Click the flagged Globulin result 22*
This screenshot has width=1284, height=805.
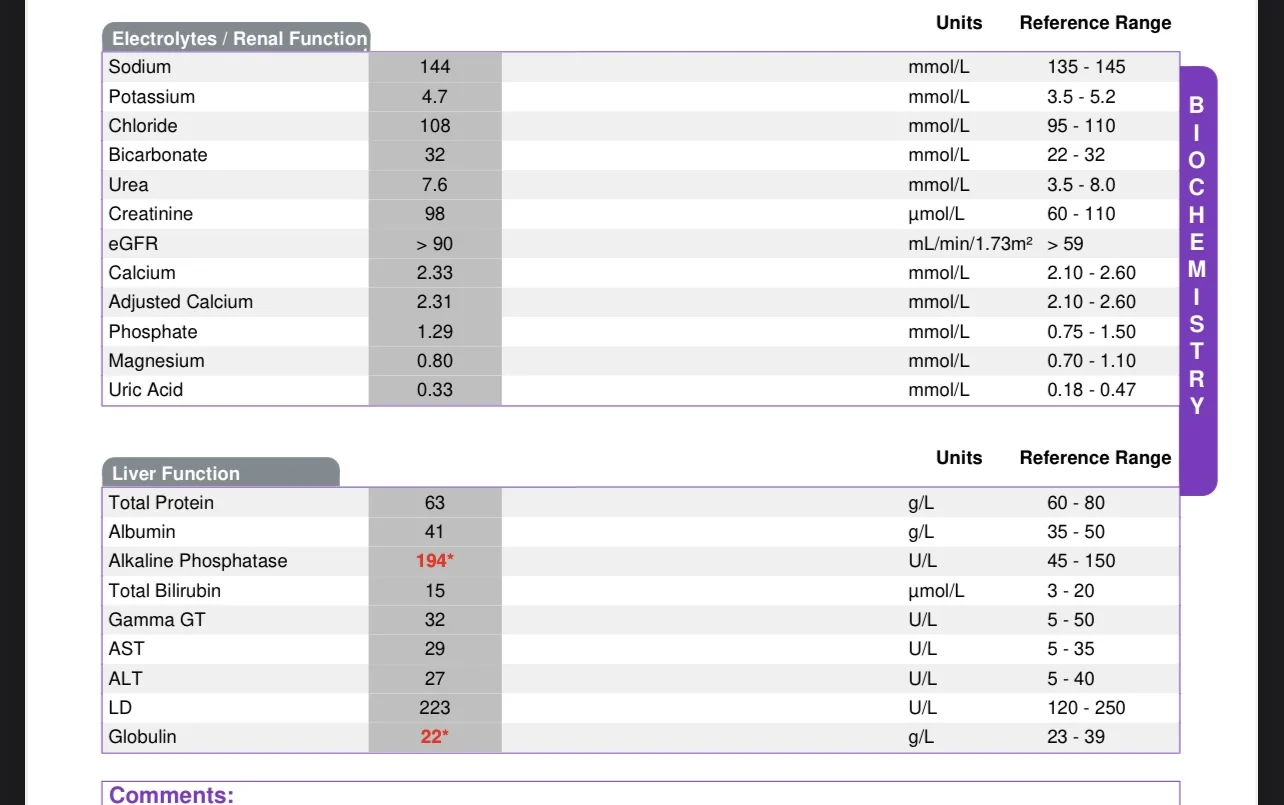[435, 737]
